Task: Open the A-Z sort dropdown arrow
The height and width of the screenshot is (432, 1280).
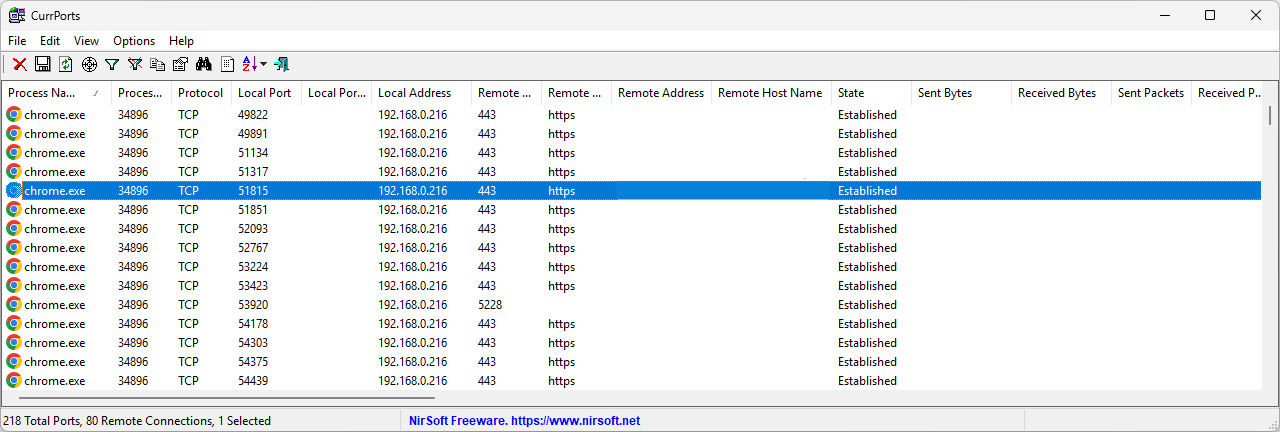Action: tap(264, 64)
